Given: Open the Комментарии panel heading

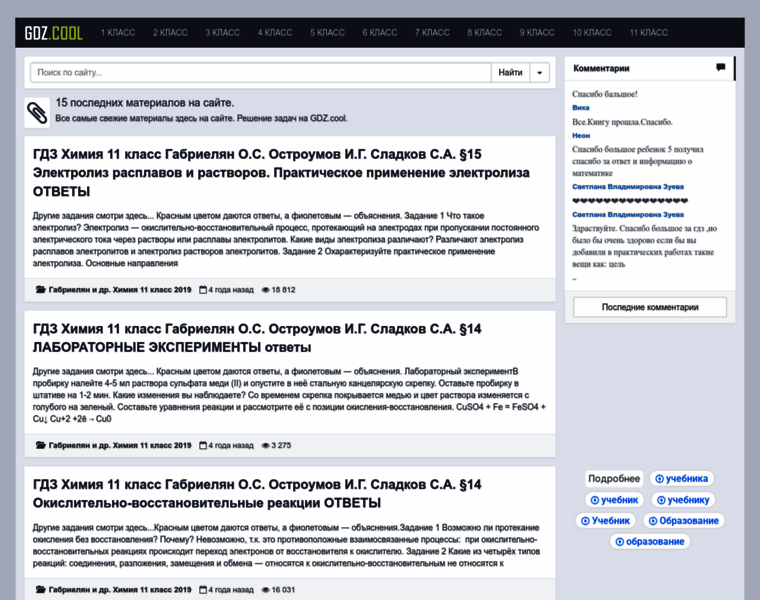Looking at the screenshot, I should point(601,68).
